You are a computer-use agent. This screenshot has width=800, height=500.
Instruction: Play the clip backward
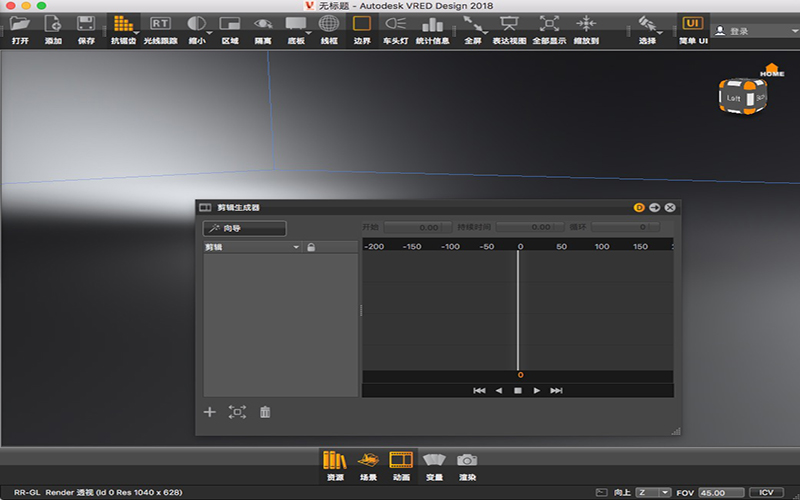point(498,390)
